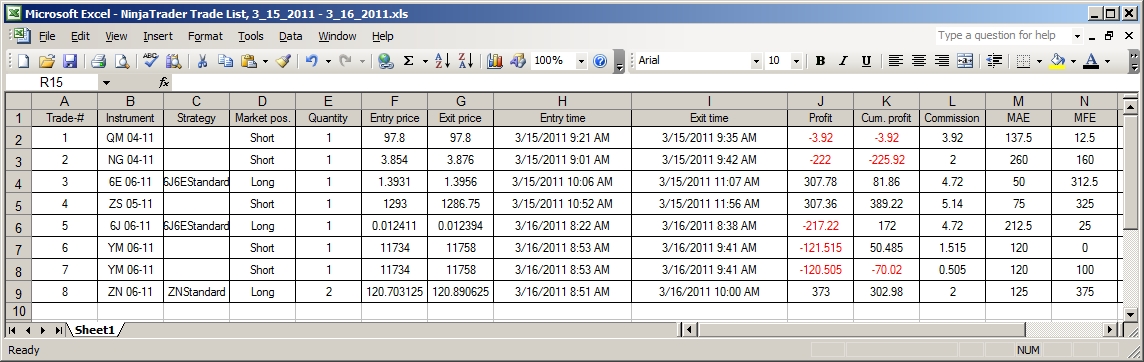This screenshot has width=1144, height=362.
Task: Toggle italic formatting
Action: pos(843,61)
